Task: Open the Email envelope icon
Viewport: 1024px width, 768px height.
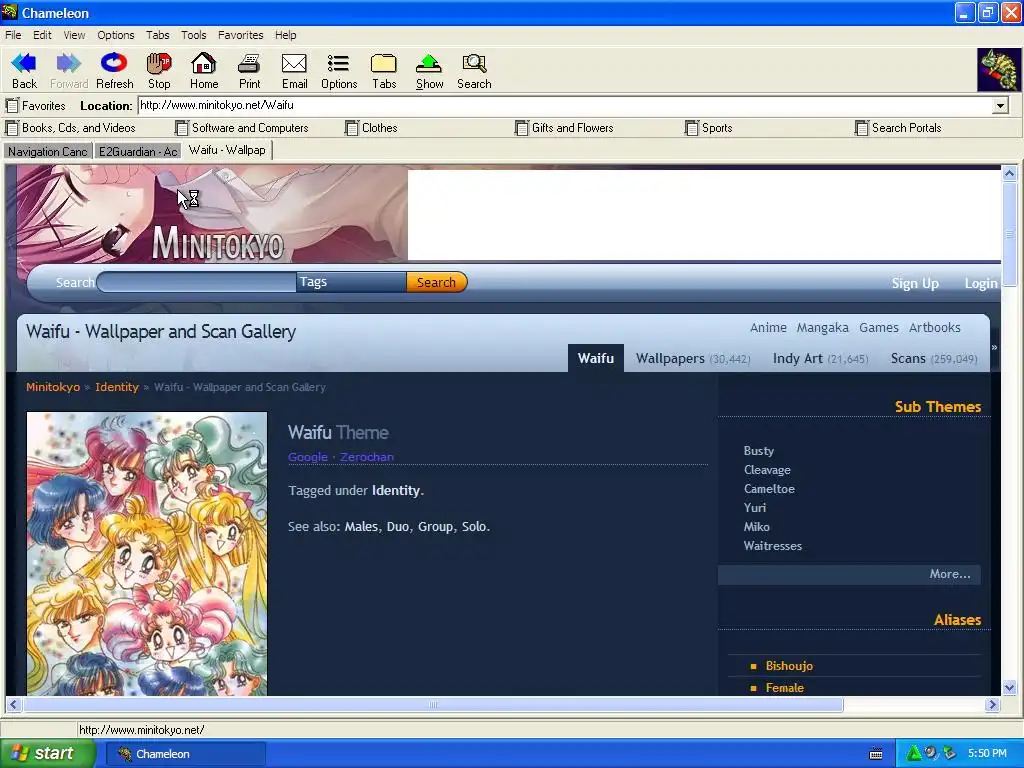Action: pos(294,63)
